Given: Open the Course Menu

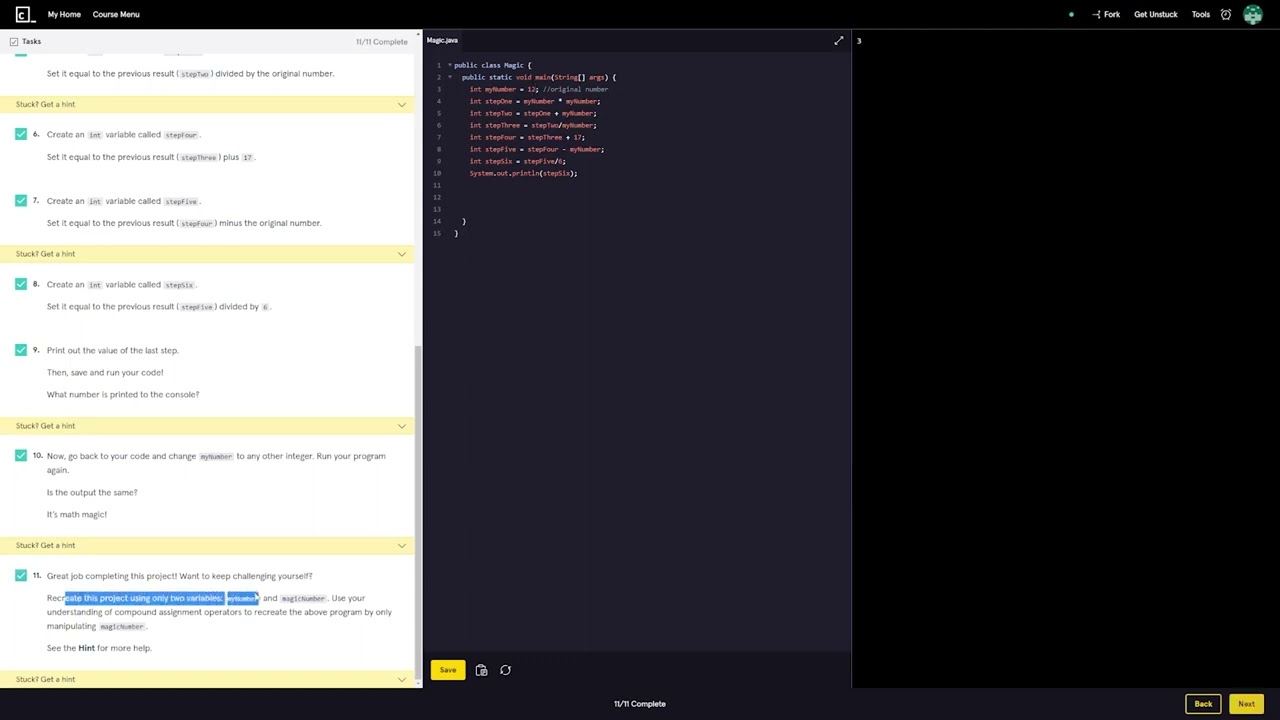Looking at the screenshot, I should click(116, 14).
